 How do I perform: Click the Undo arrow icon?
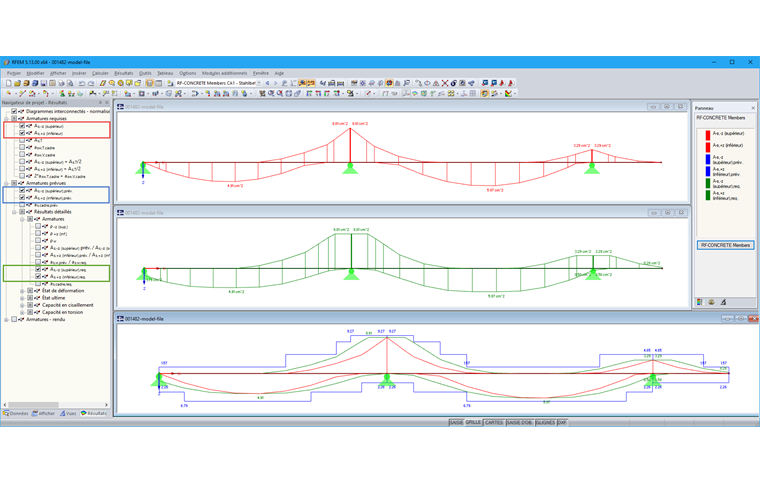(82, 83)
